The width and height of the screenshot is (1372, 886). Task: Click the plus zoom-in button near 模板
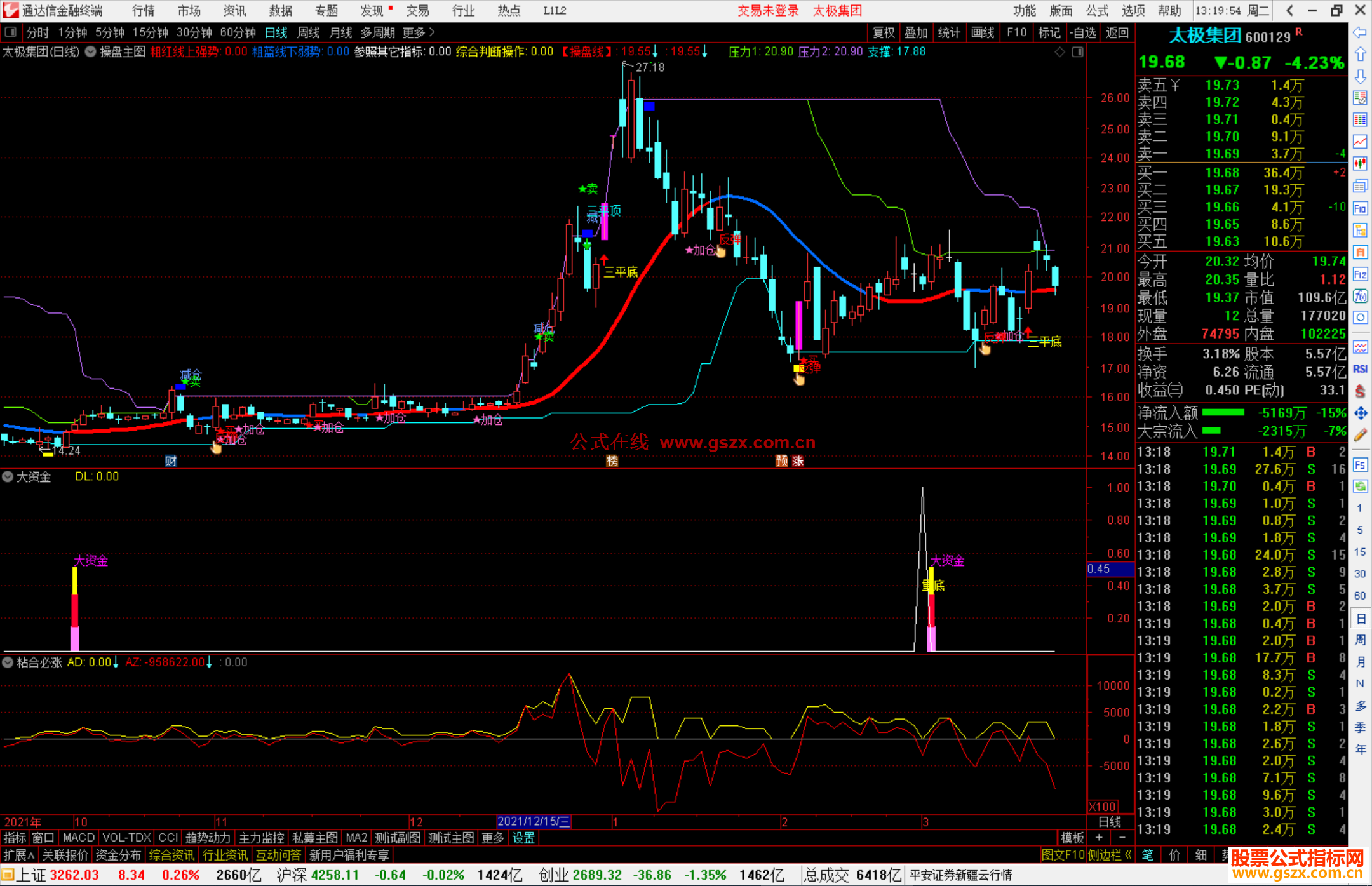[1099, 838]
